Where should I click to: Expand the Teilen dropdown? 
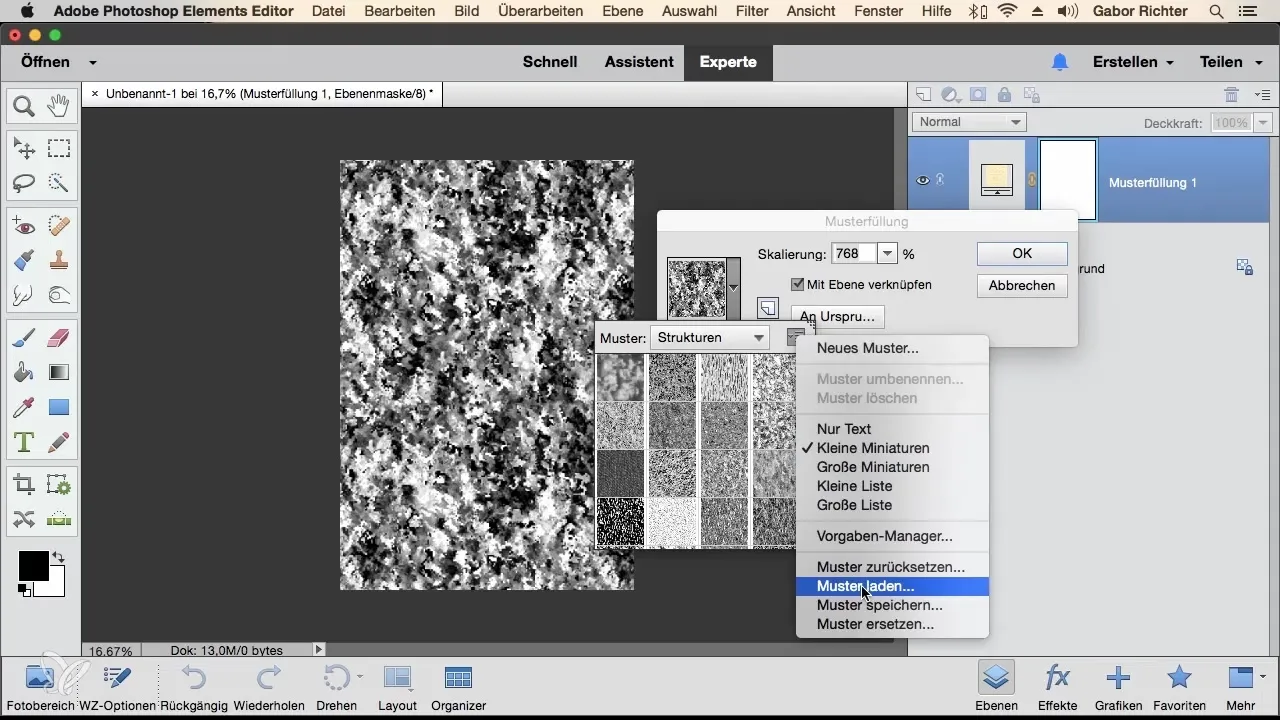pos(1261,62)
